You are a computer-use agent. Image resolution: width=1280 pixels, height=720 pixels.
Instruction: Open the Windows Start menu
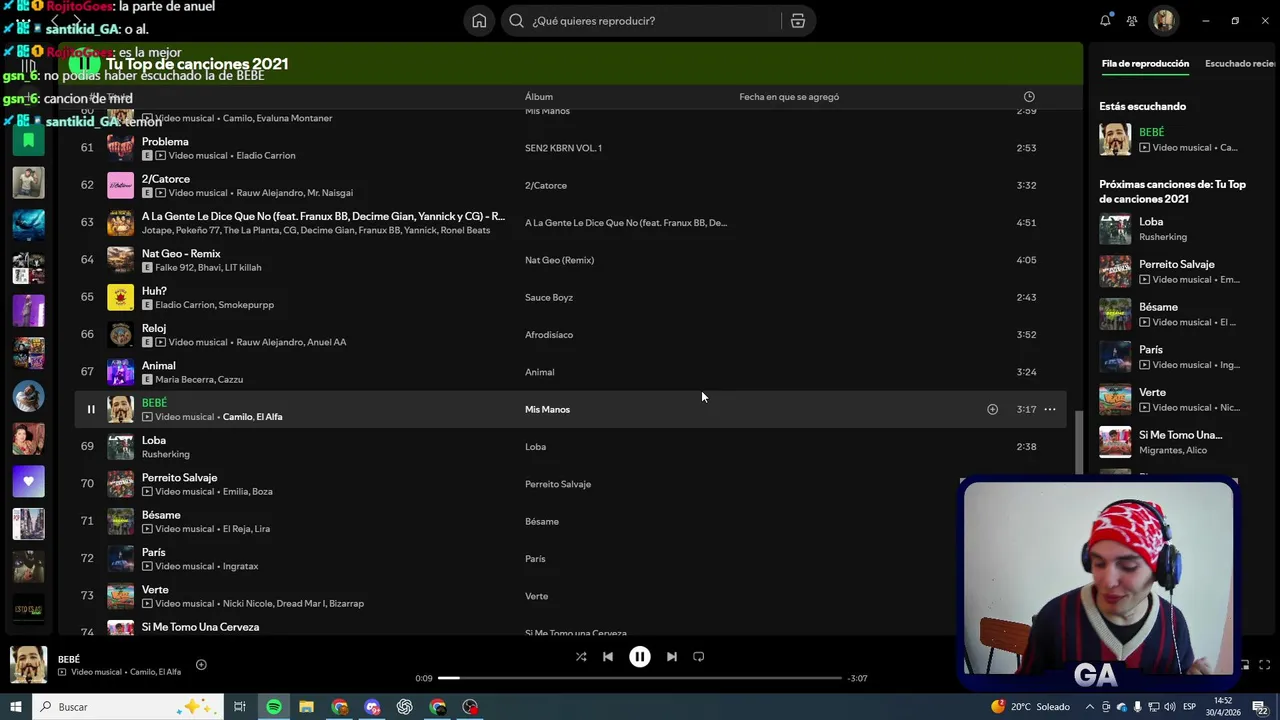pyautogui.click(x=15, y=707)
